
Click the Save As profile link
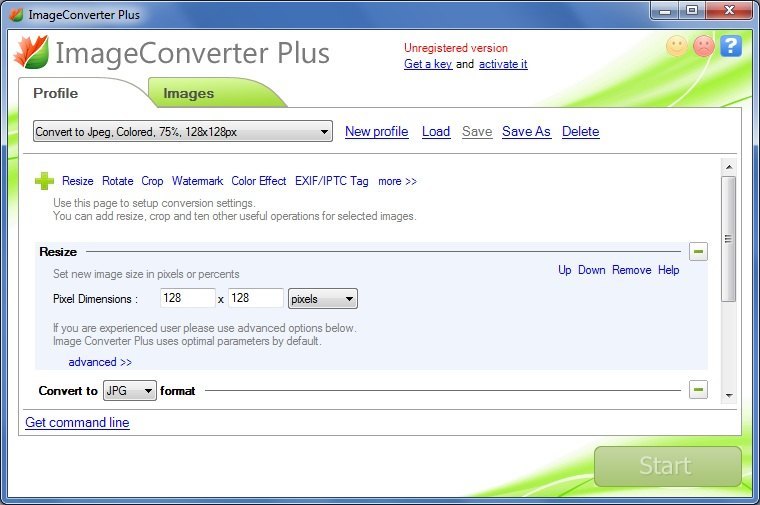(526, 131)
